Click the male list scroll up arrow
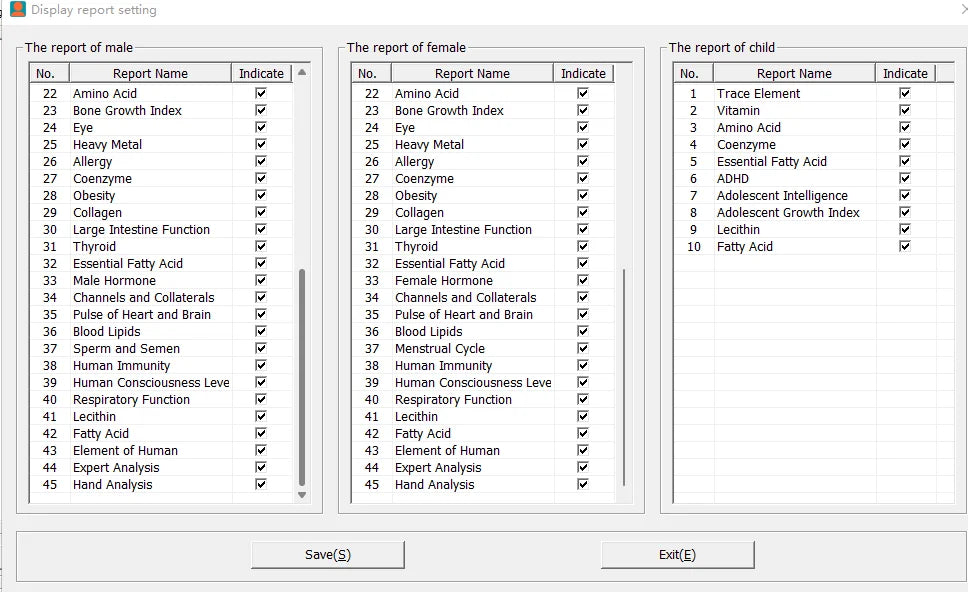This screenshot has width=968, height=592. (x=302, y=72)
